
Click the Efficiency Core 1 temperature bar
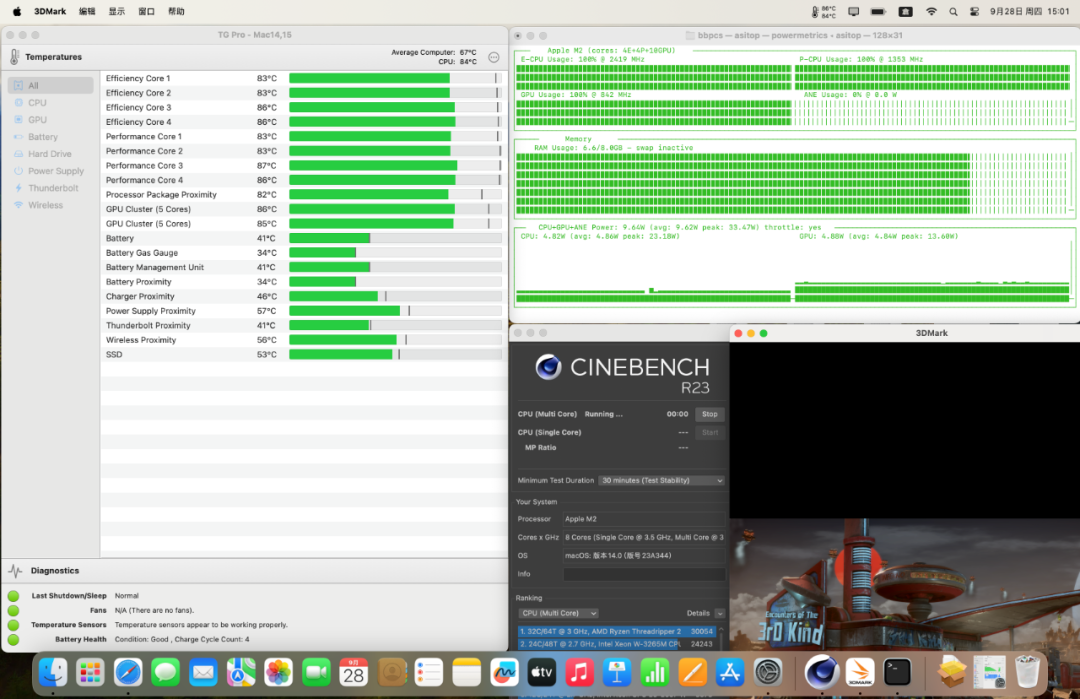[395, 78]
